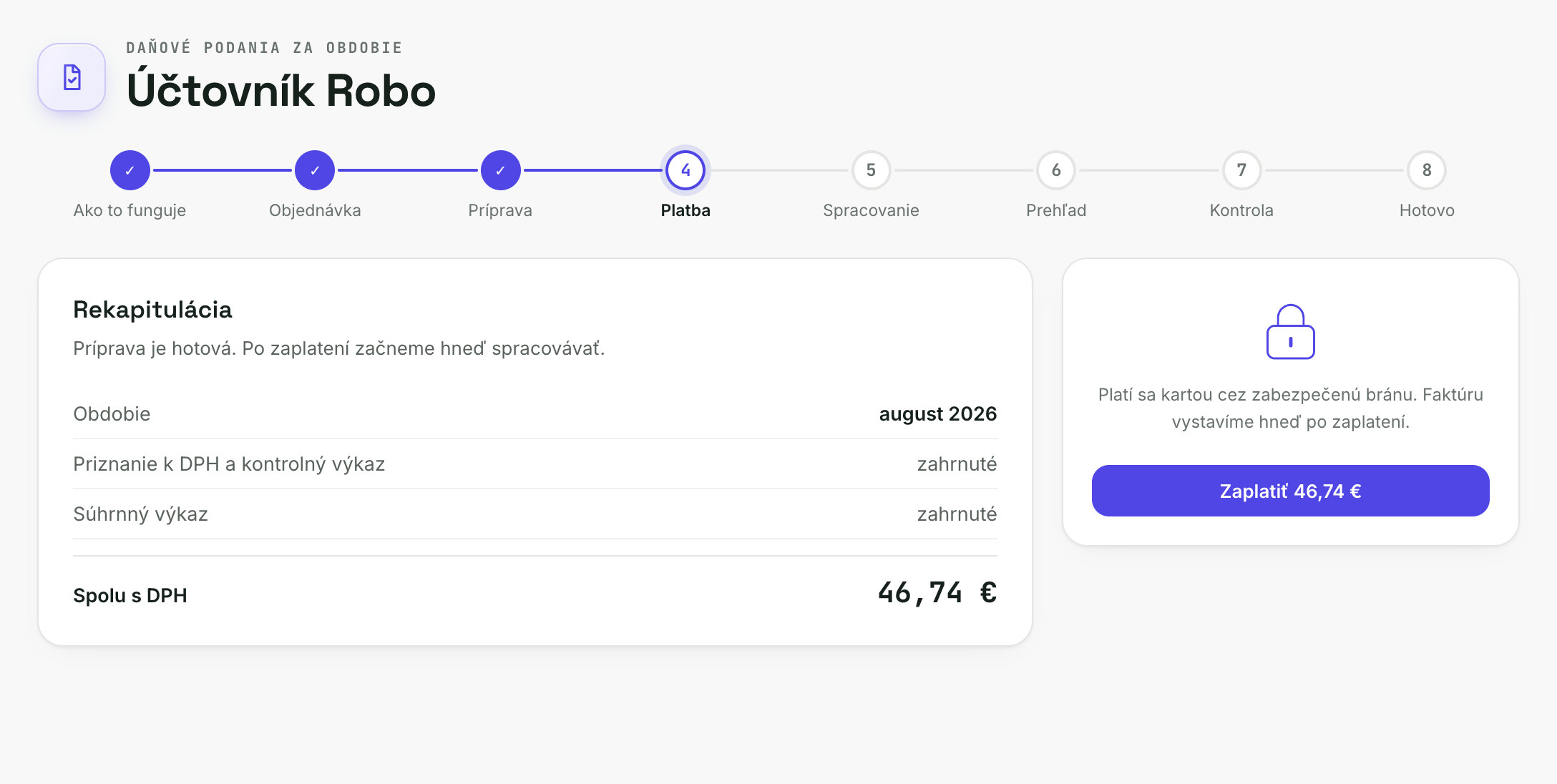This screenshot has height=784, width=1557.
Task: Select the Objednávka completed step circle
Action: [315, 170]
